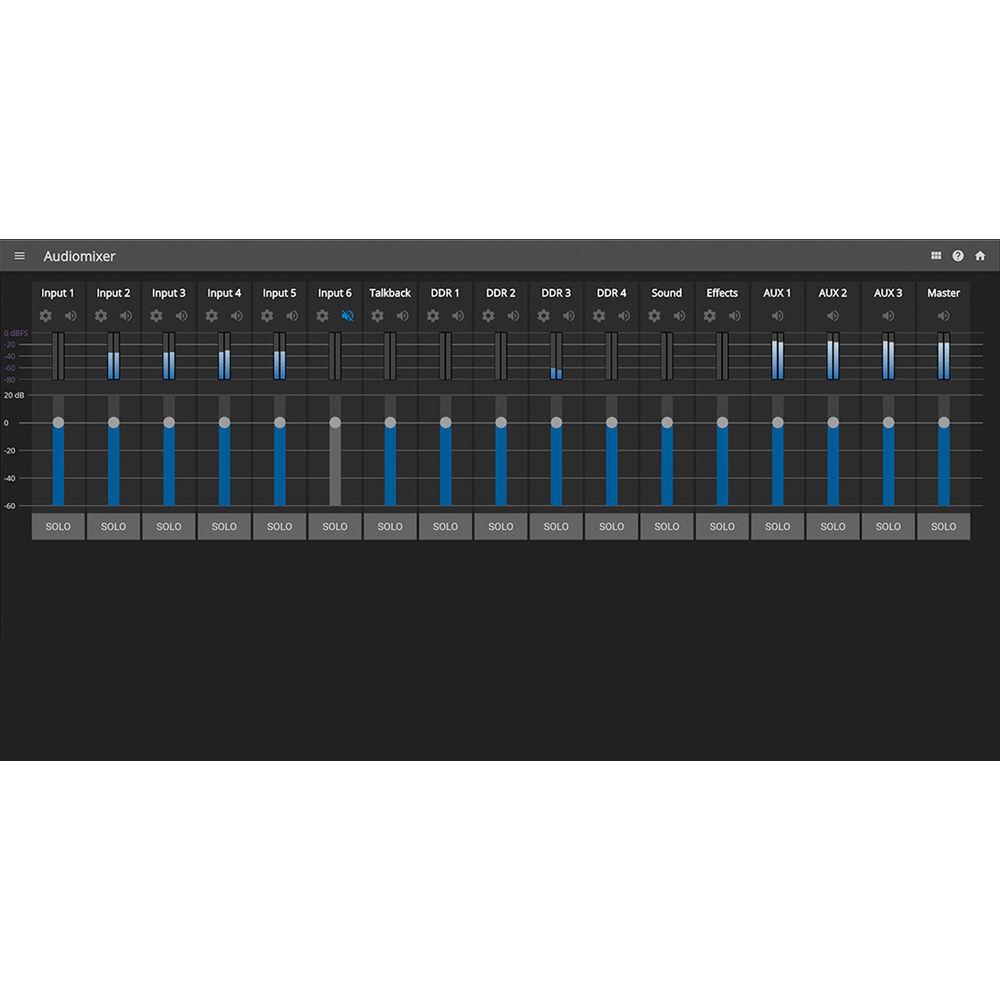Open DDR 4 channel settings gear
The image size is (1000, 1000).
[x=598, y=315]
